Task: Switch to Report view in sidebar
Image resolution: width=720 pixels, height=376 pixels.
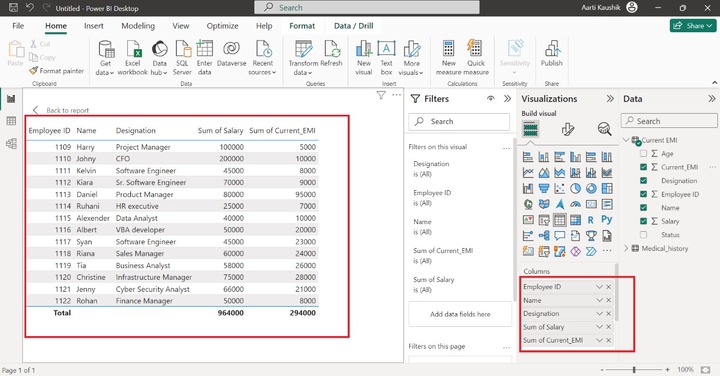Action: 11,99
